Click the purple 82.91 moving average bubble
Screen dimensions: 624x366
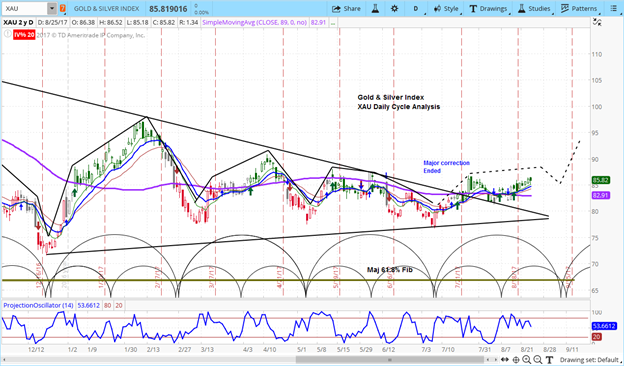[x=601, y=195]
